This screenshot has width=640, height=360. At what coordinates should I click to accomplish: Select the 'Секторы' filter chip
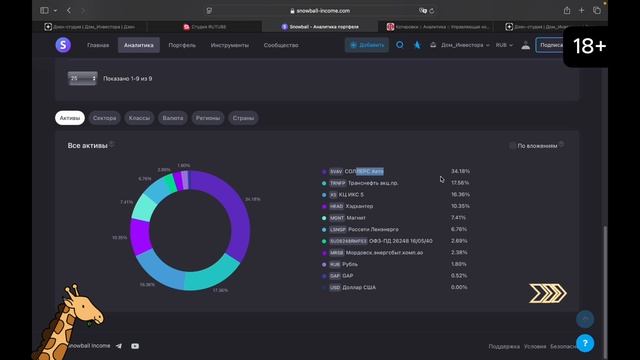point(104,118)
